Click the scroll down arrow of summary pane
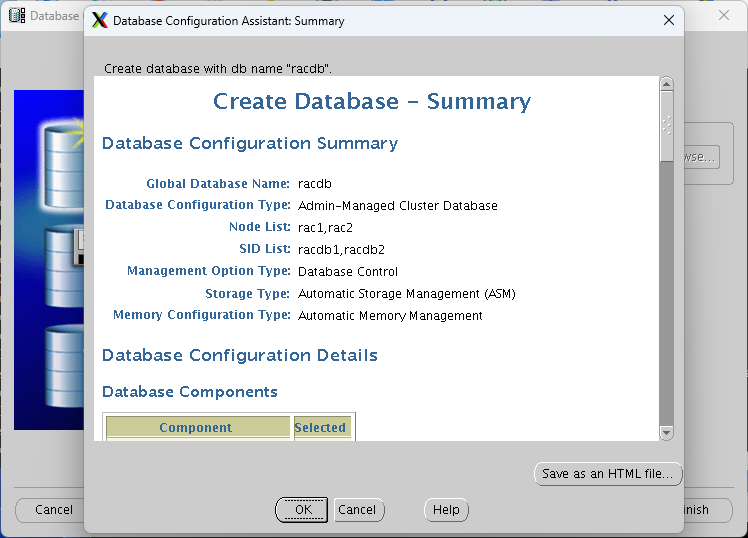This screenshot has height=538, width=748. 666,433
